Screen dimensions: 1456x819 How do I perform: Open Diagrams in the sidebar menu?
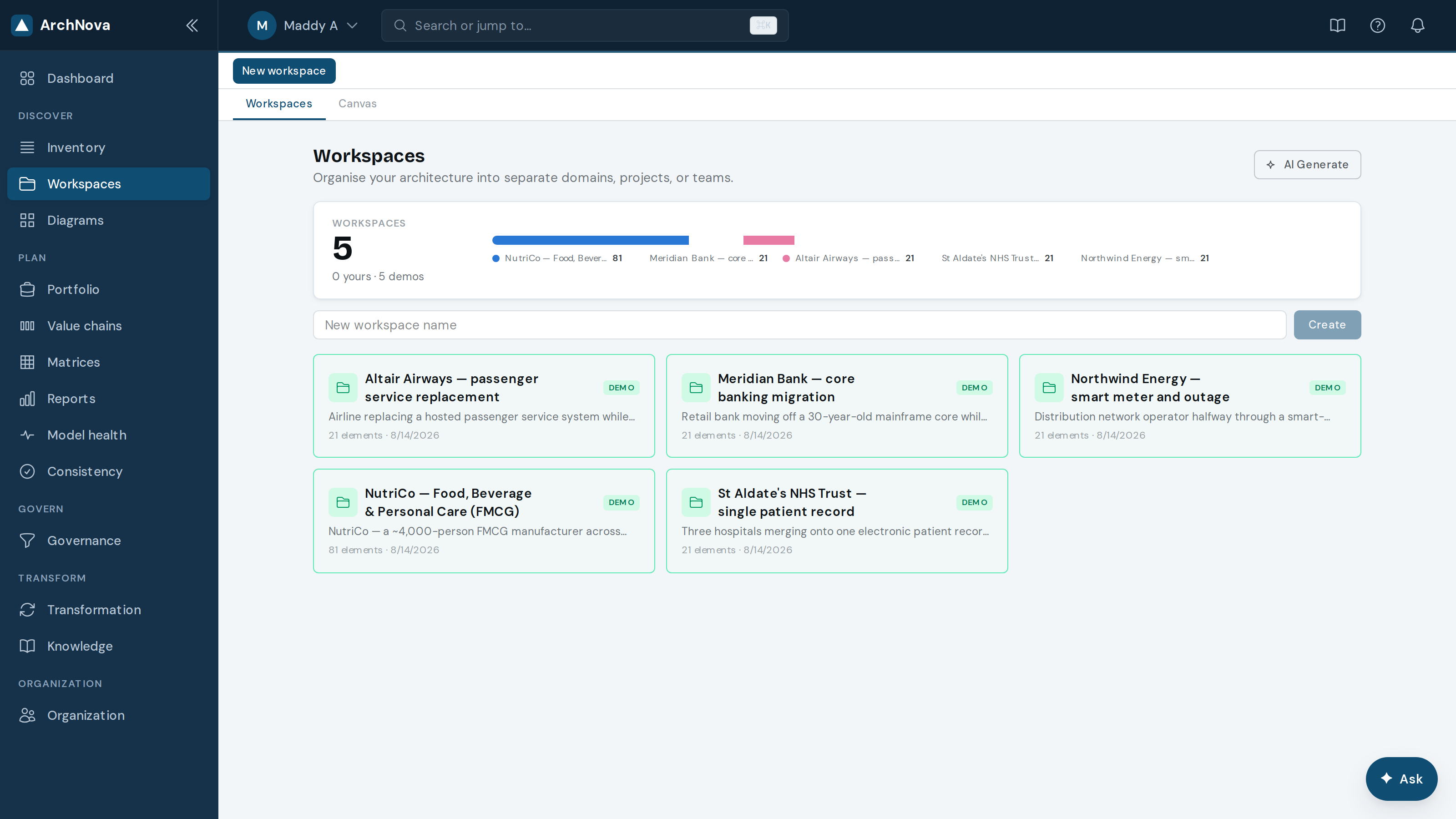click(x=109, y=220)
